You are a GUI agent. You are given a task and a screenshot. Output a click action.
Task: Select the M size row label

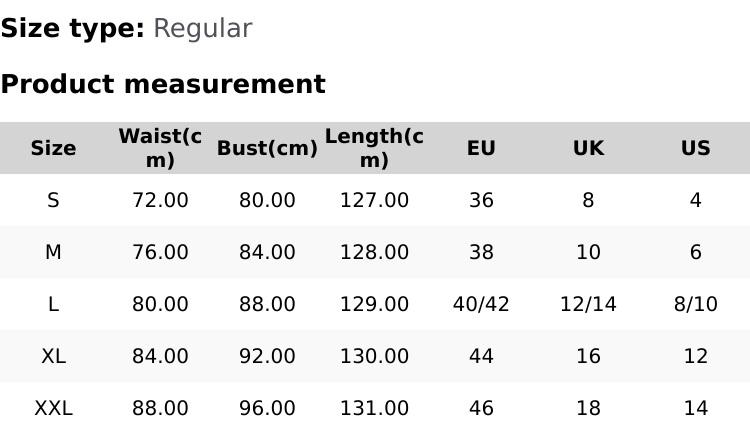click(x=53, y=252)
